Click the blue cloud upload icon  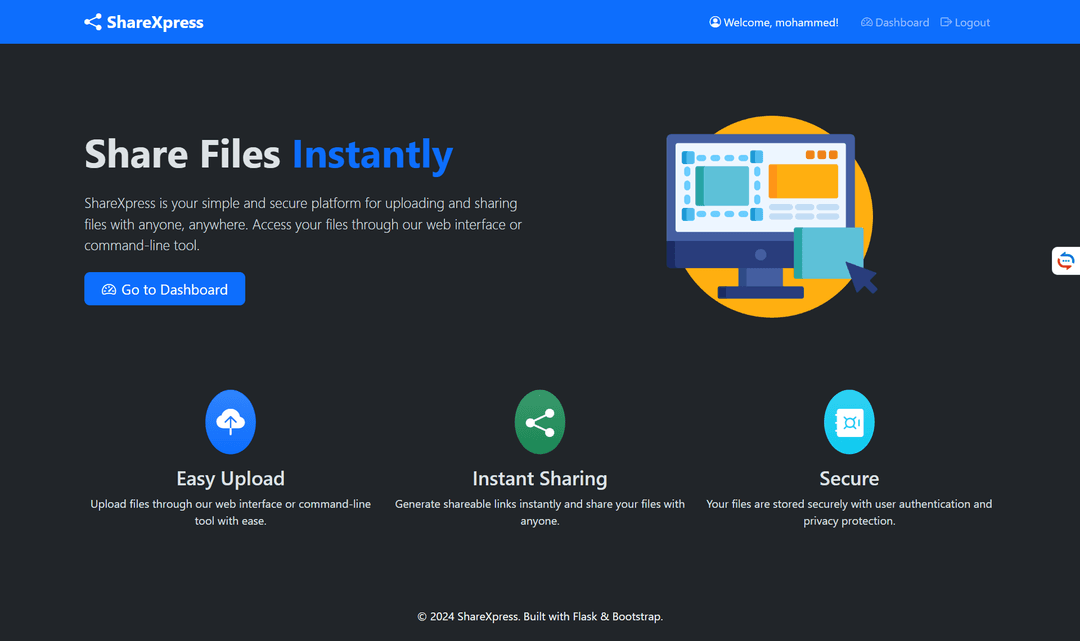click(230, 422)
